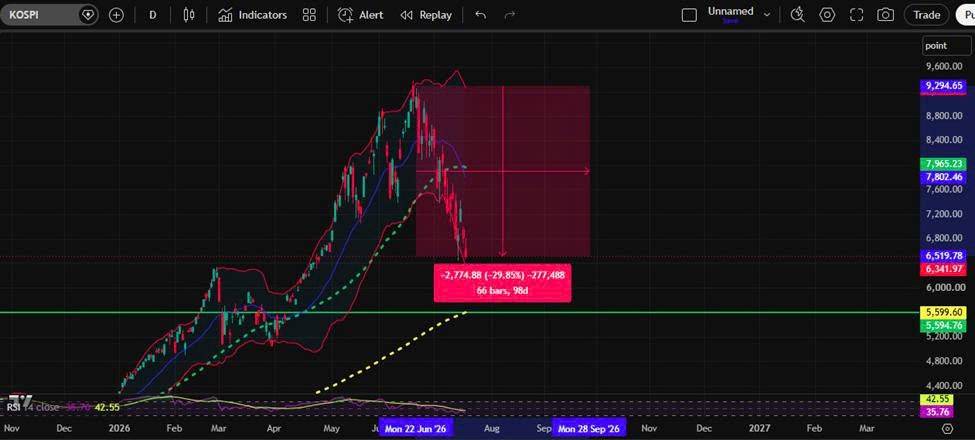Redo the chart action
975x440 pixels.
(x=510, y=16)
